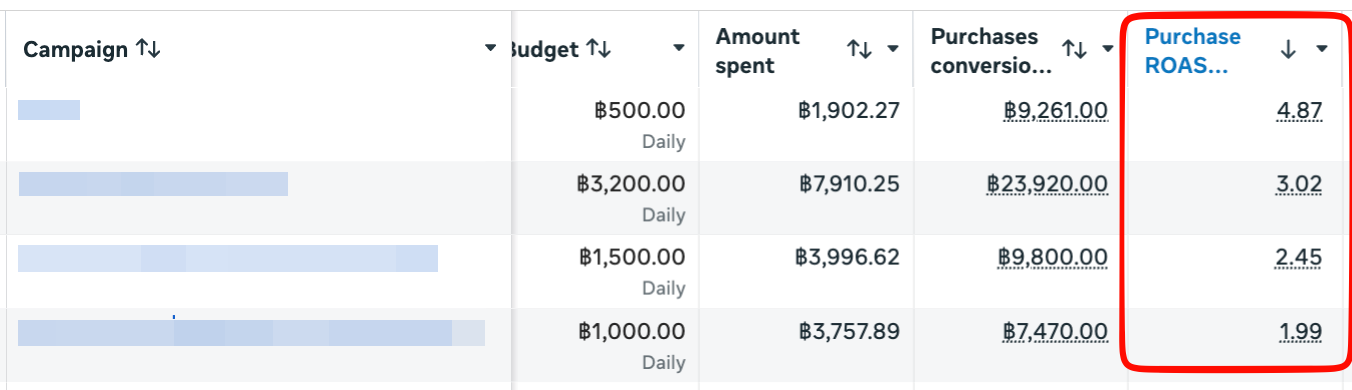This screenshot has height=390, width=1352.
Task: Click the Purchase ROAS column header text
Action: pyautogui.click(x=1193, y=51)
